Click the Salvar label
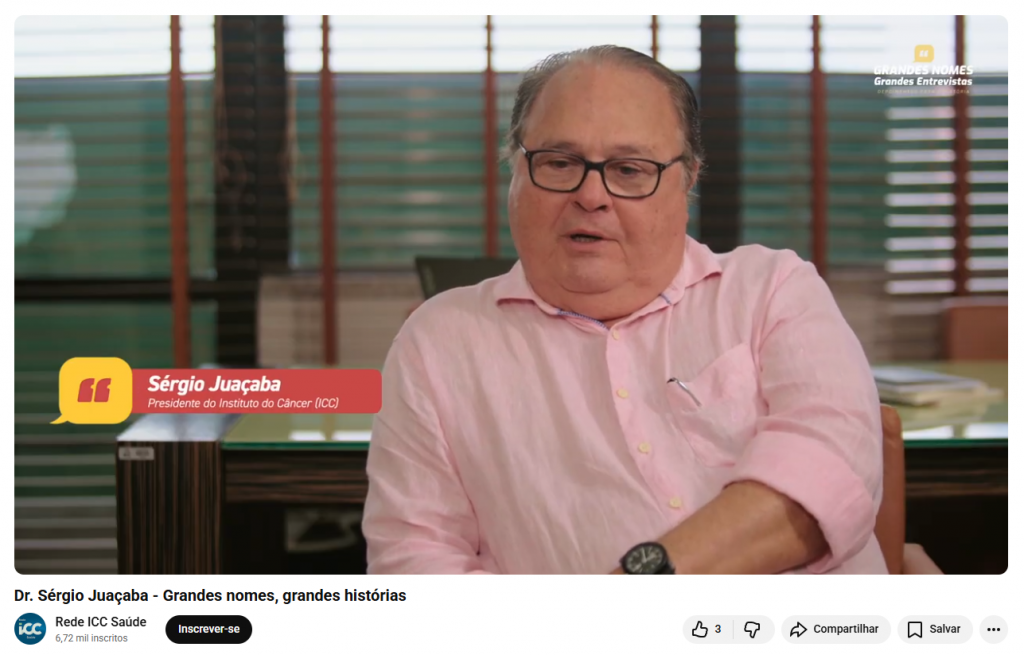 click(944, 629)
